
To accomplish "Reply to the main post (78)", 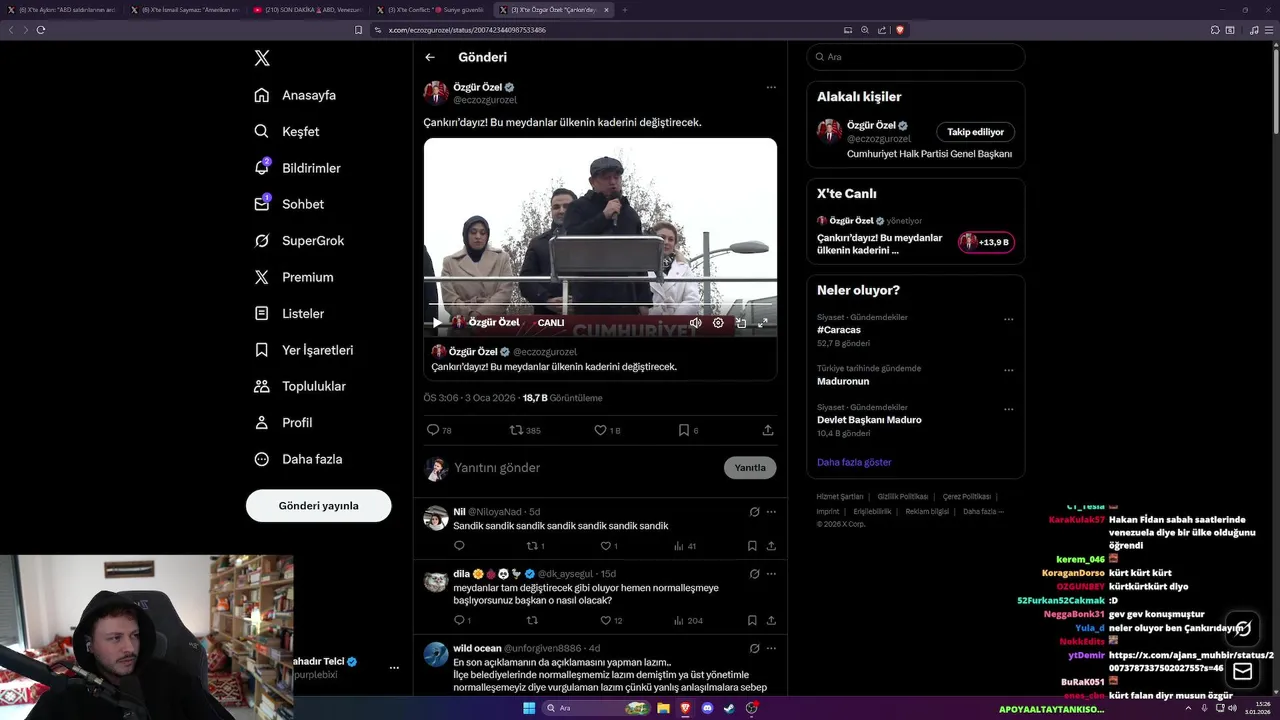I will pyautogui.click(x=439, y=430).
